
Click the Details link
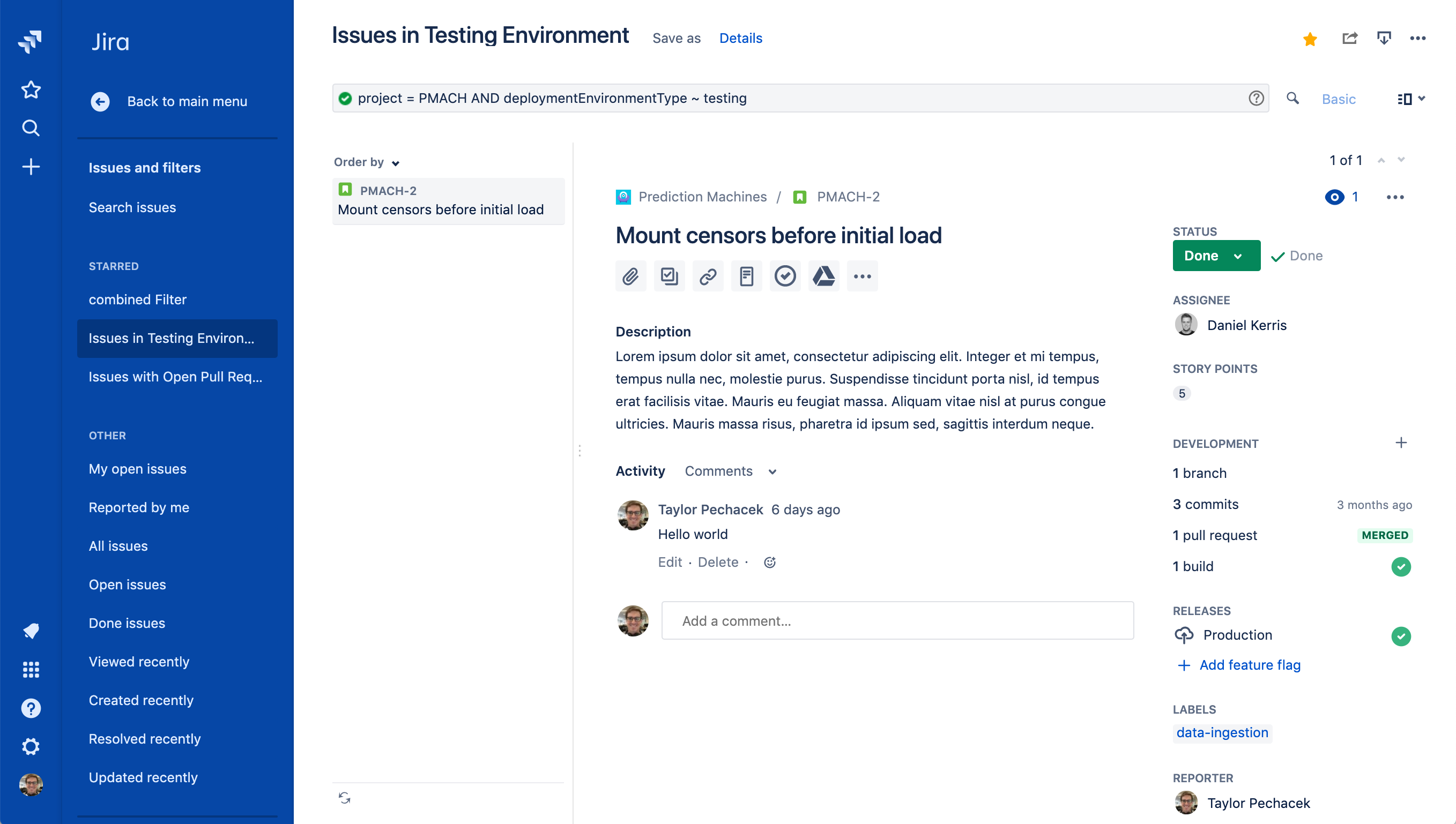click(x=740, y=38)
